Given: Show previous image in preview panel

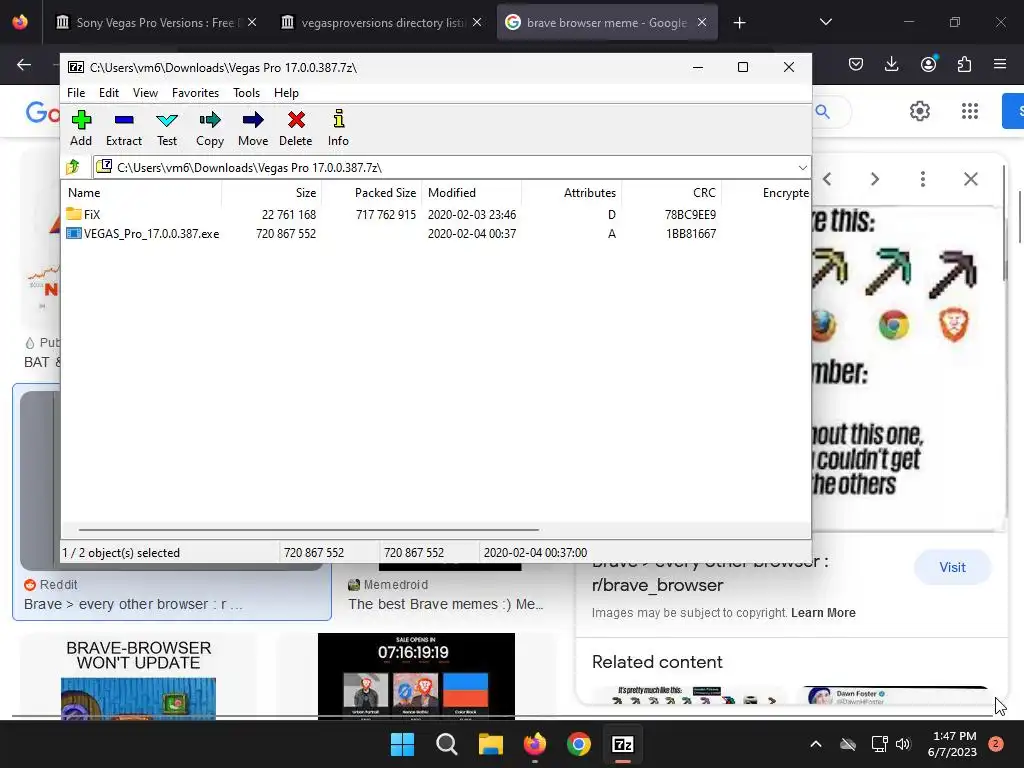Looking at the screenshot, I should 827,179.
